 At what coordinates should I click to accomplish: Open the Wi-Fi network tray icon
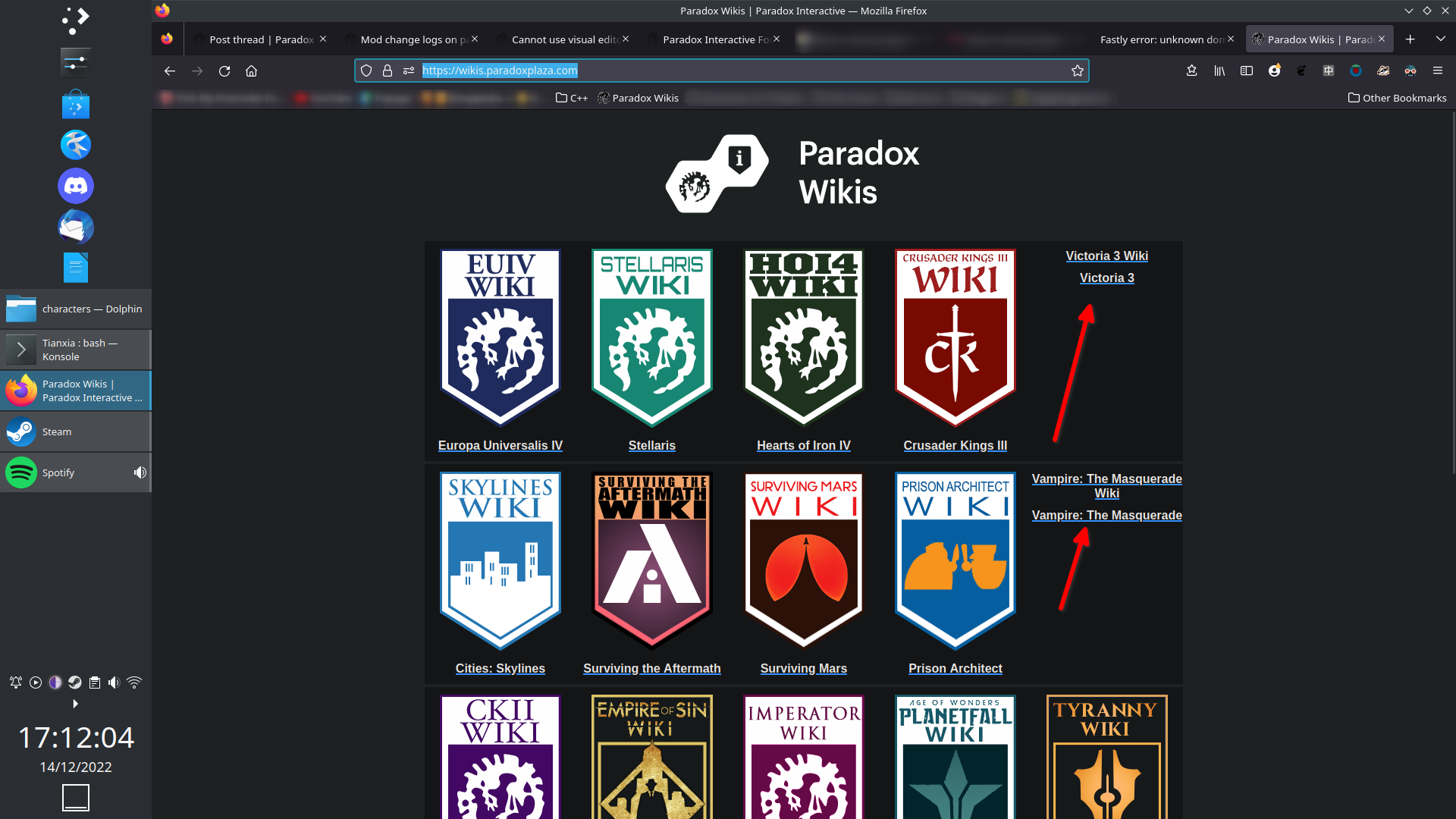tap(134, 682)
